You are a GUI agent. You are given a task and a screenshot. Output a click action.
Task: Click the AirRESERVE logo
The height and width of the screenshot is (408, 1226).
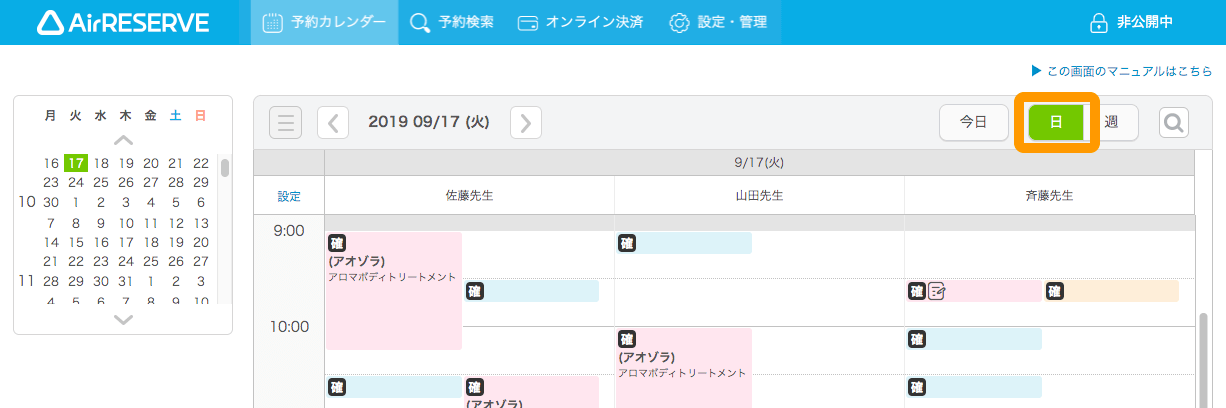coord(122,22)
